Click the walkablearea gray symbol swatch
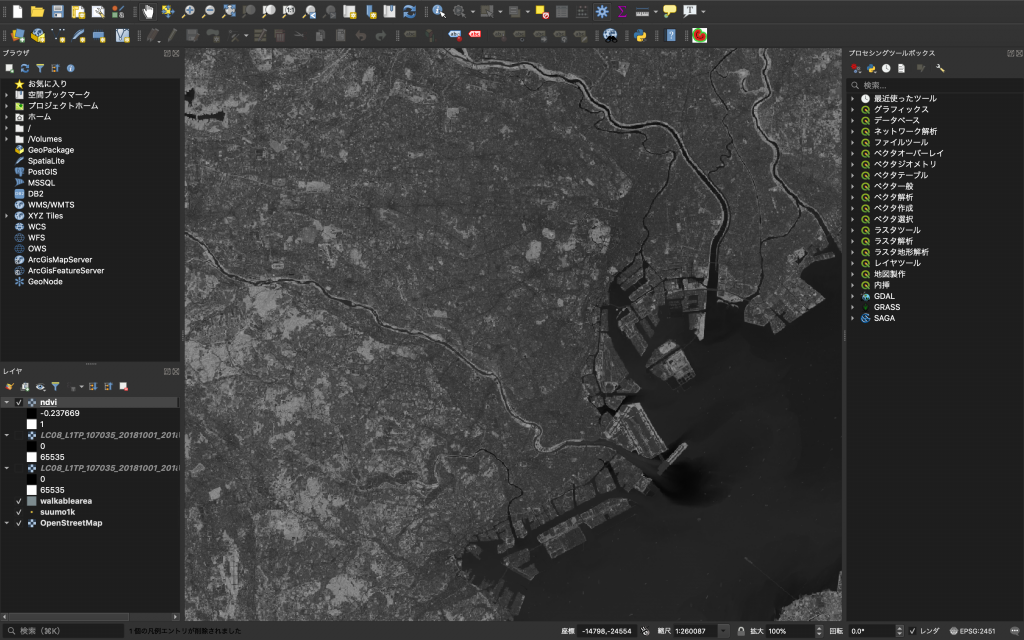 click(x=31, y=501)
